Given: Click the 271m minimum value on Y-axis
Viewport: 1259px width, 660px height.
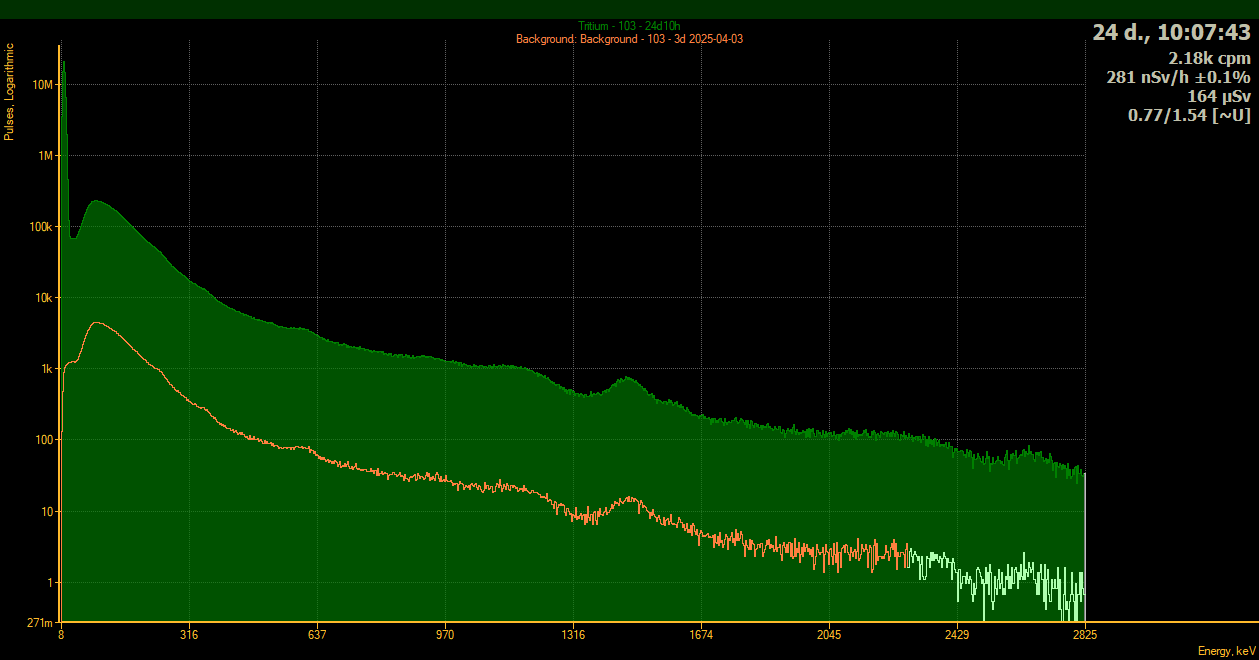Looking at the screenshot, I should point(40,623).
